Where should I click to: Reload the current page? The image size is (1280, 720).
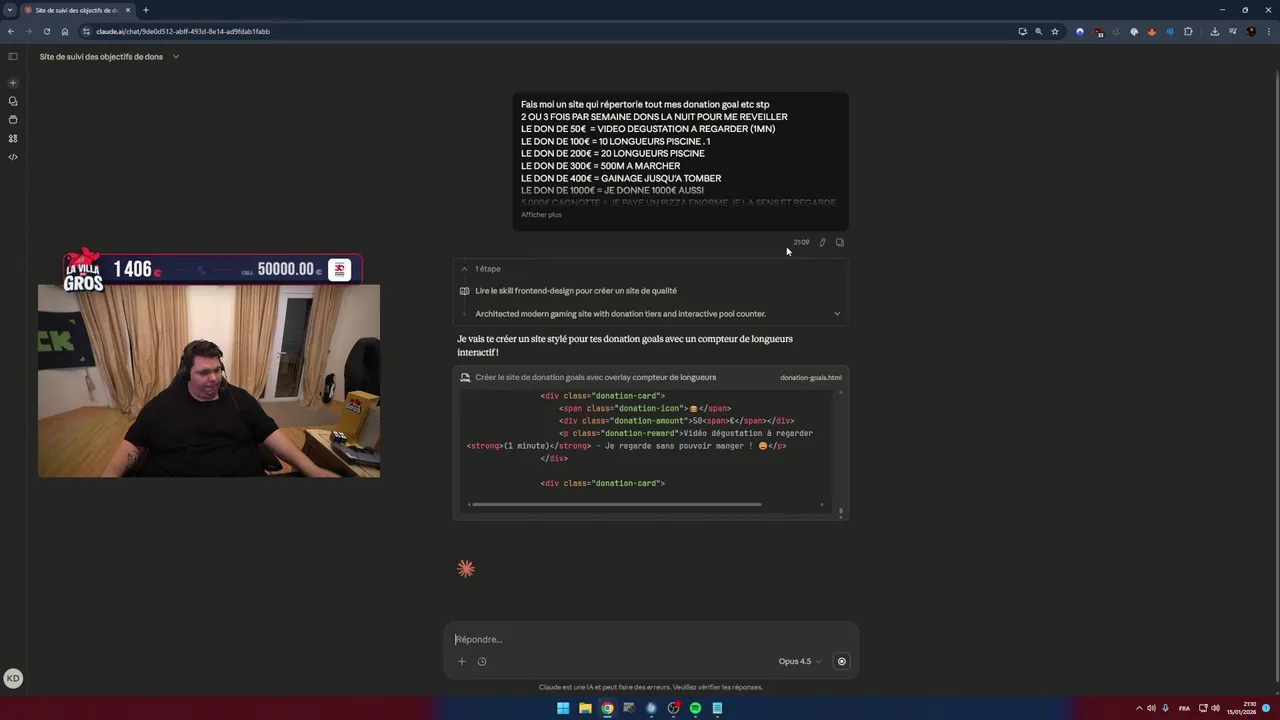coord(47,31)
